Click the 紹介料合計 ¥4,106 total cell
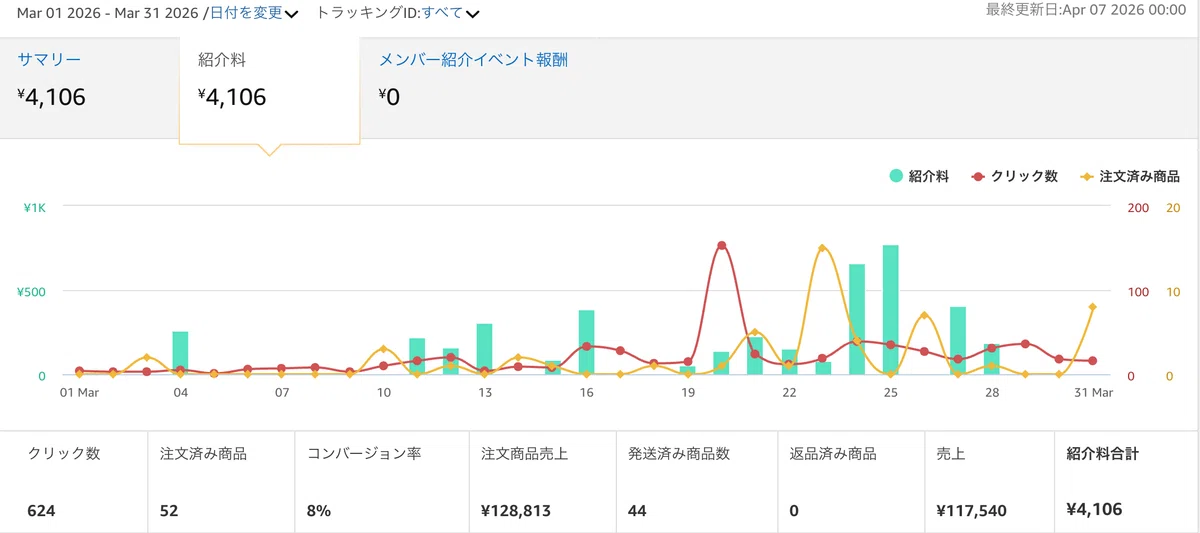Image resolution: width=1200 pixels, height=533 pixels. point(1127,482)
